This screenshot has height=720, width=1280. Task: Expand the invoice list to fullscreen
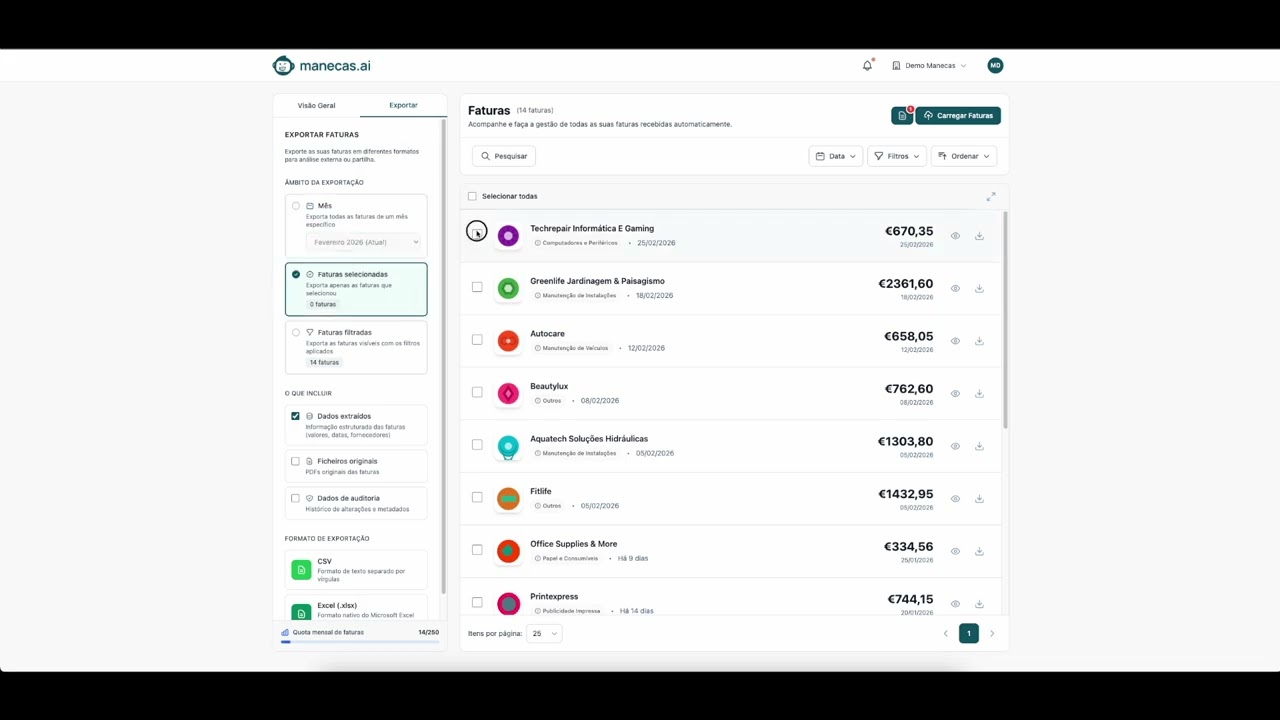pos(991,197)
